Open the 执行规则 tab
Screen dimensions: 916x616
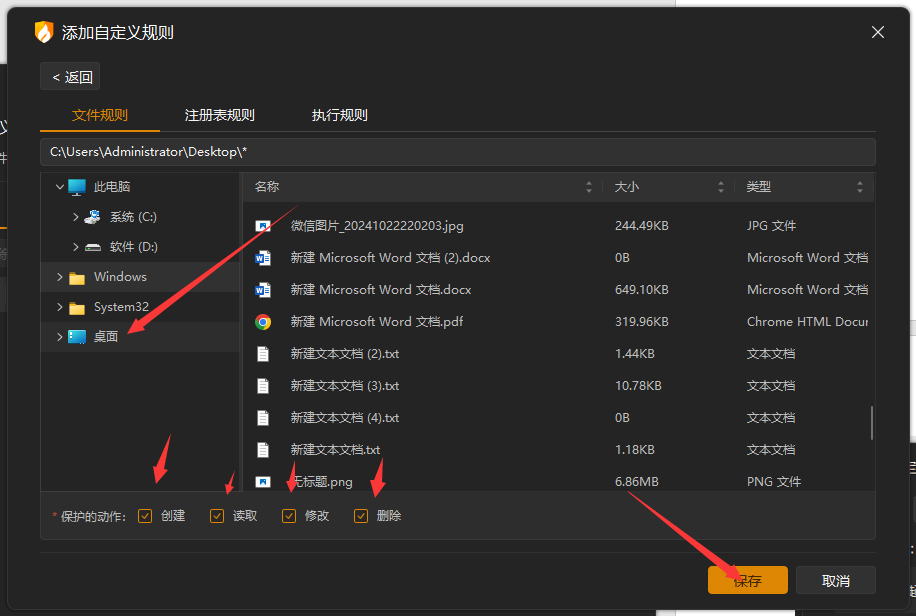pos(340,115)
